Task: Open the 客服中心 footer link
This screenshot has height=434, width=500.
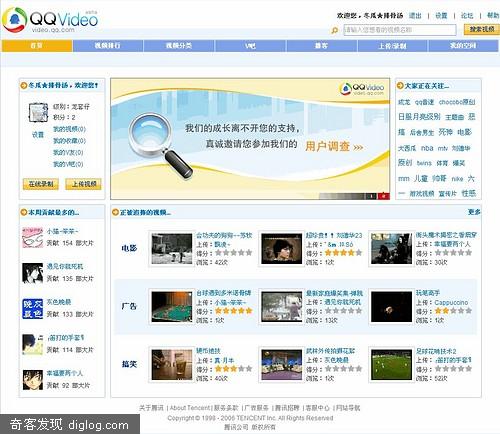Action: click(317, 408)
